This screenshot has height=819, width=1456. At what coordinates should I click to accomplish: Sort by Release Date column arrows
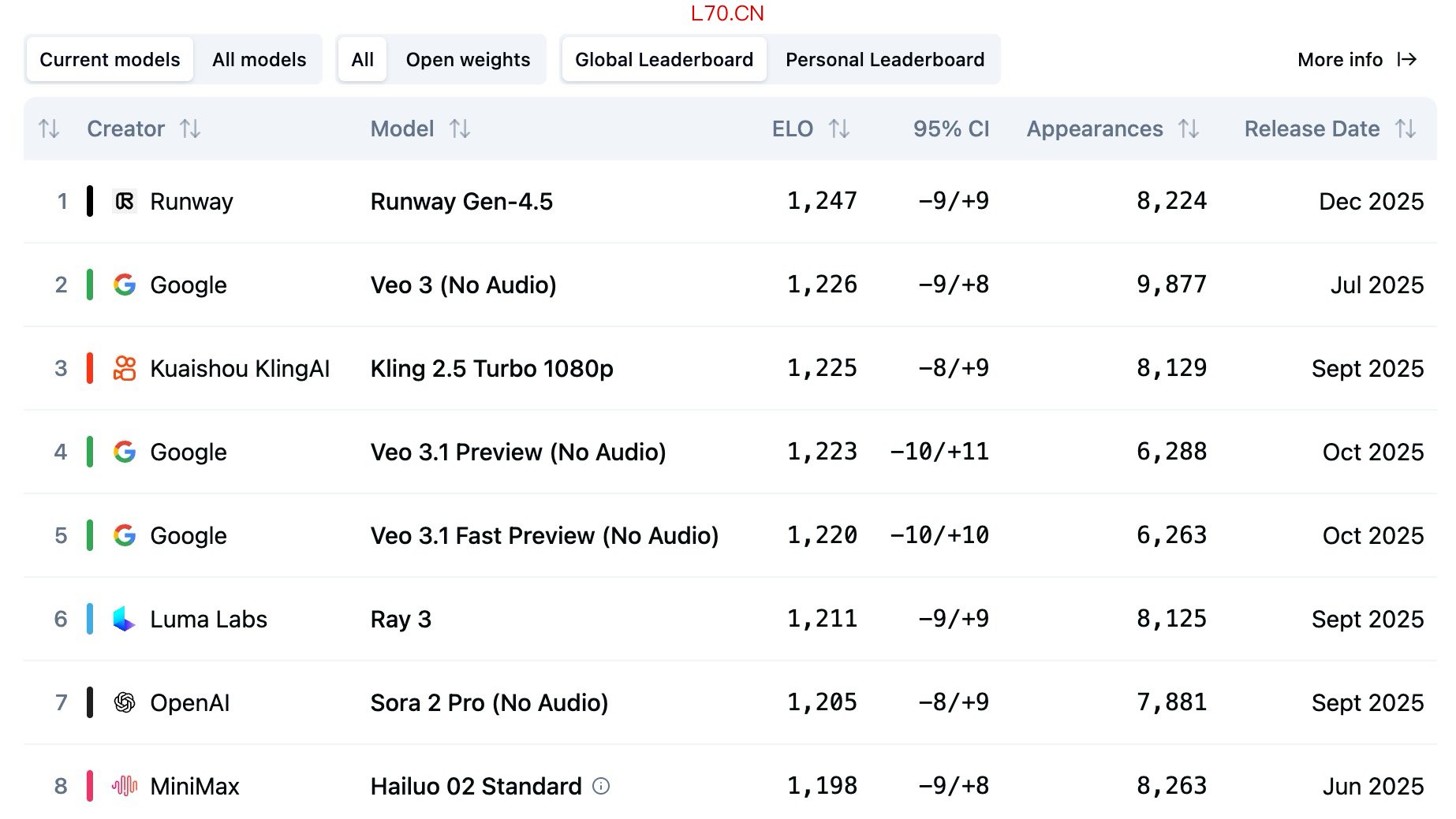(x=1406, y=129)
